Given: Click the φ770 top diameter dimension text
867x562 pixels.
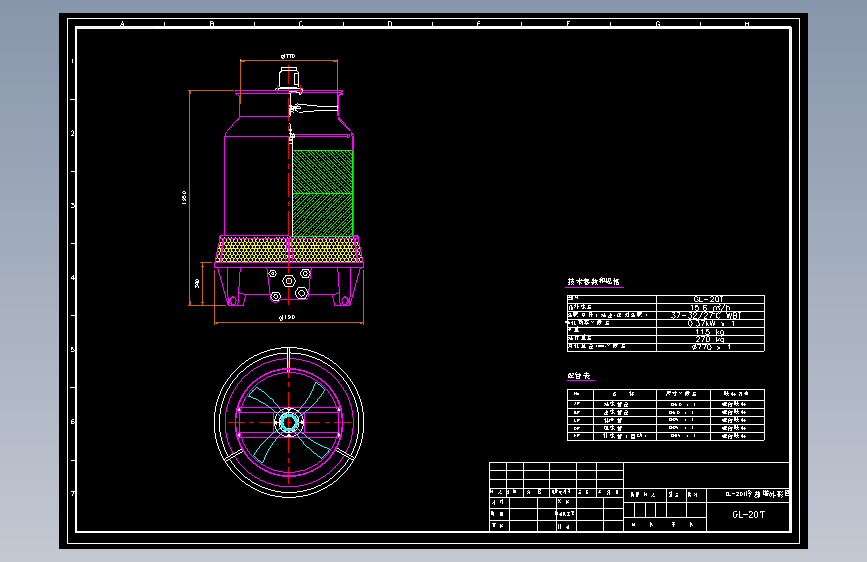Looking at the screenshot, I should point(288,56).
